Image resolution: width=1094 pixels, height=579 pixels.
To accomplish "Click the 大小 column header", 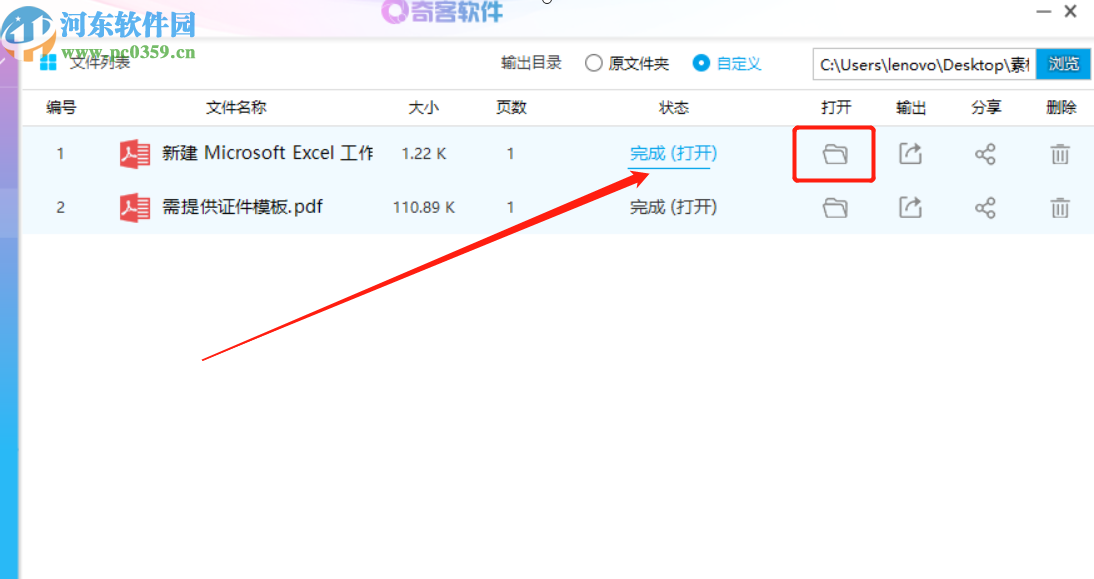I will (x=423, y=107).
